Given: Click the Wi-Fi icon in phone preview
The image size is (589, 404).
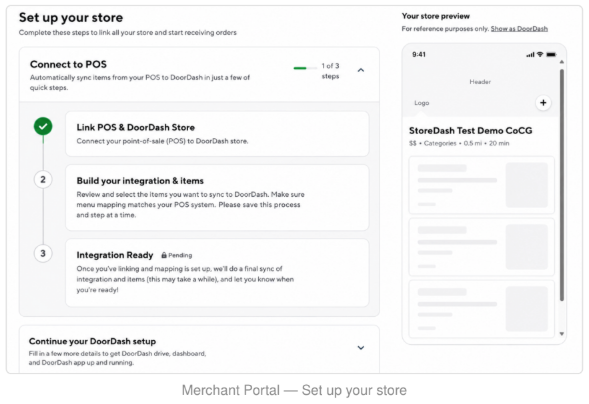Looking at the screenshot, I should 540,54.
